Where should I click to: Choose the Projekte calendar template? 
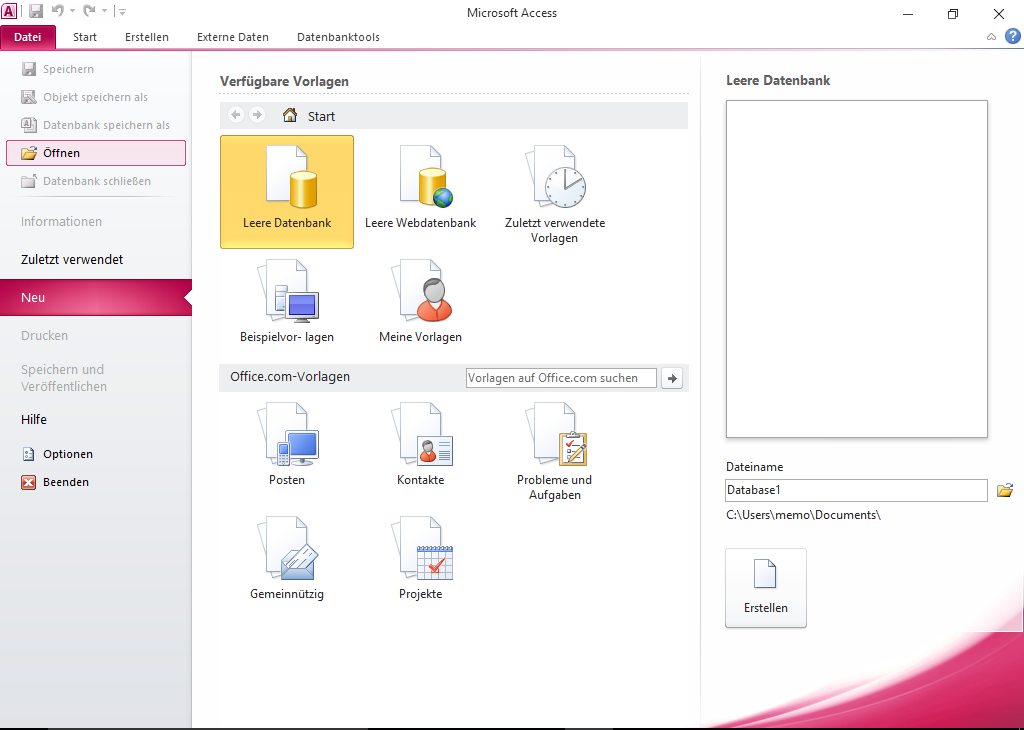pyautogui.click(x=420, y=551)
